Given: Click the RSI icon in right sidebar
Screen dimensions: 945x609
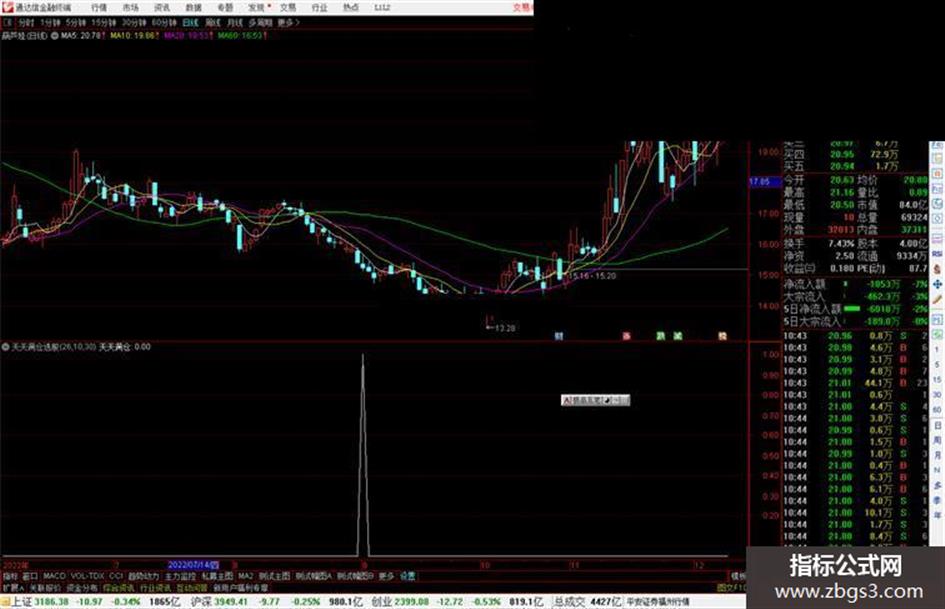Looking at the screenshot, I should pos(937,254).
